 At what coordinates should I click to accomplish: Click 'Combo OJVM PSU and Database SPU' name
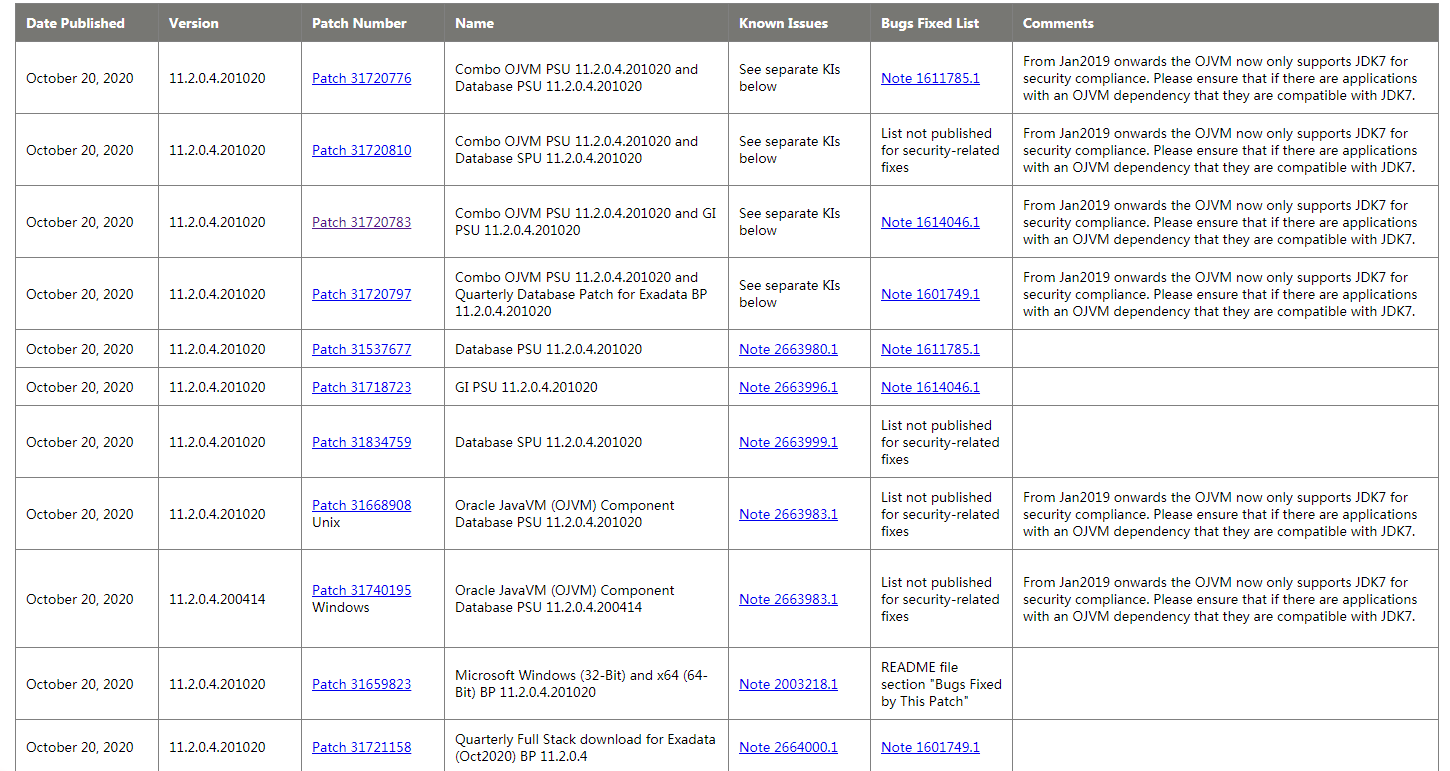pyautogui.click(x=576, y=150)
